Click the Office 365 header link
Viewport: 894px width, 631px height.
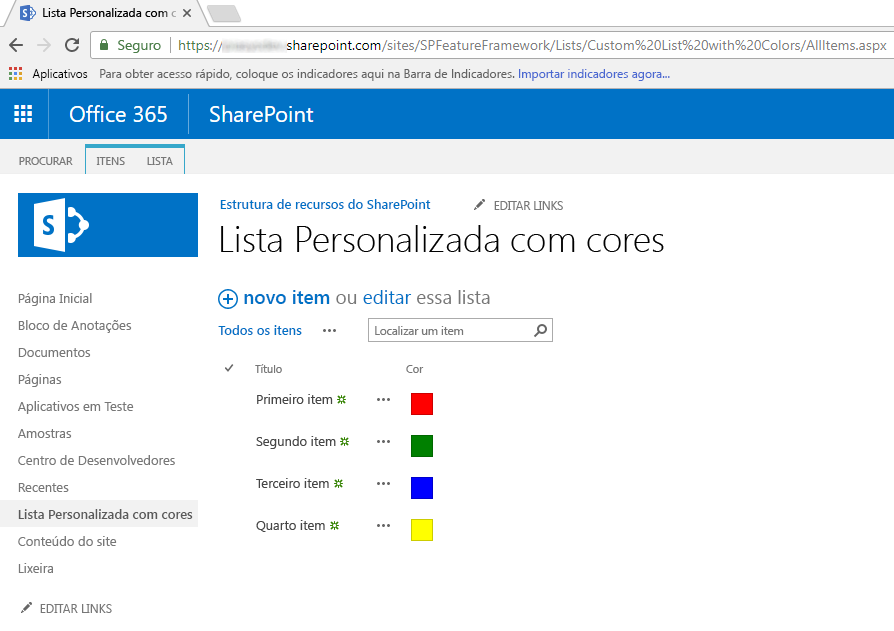pos(119,115)
